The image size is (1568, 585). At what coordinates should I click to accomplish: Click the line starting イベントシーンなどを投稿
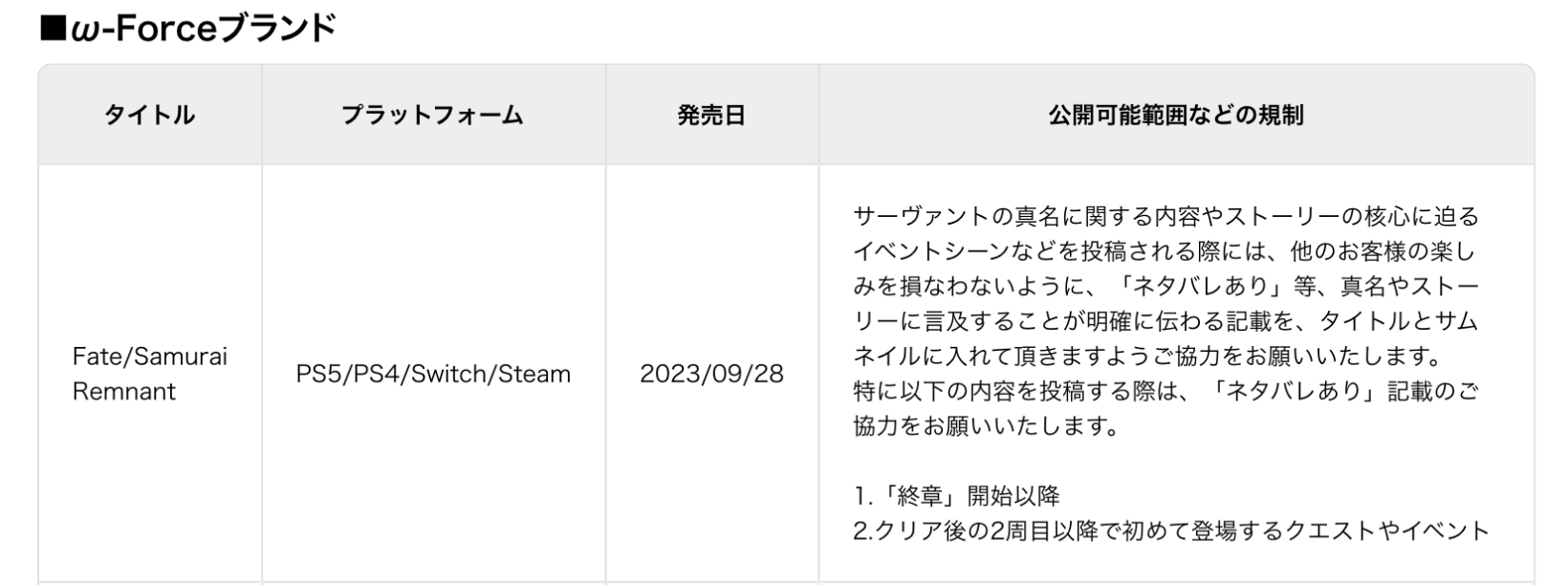pos(1165,251)
